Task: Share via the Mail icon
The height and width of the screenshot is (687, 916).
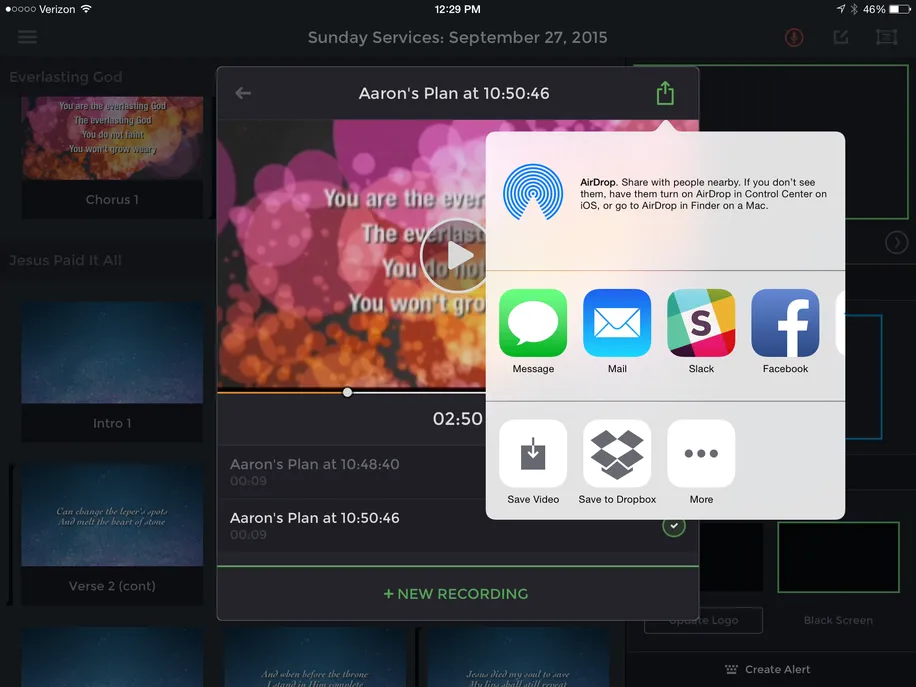Action: (617, 323)
